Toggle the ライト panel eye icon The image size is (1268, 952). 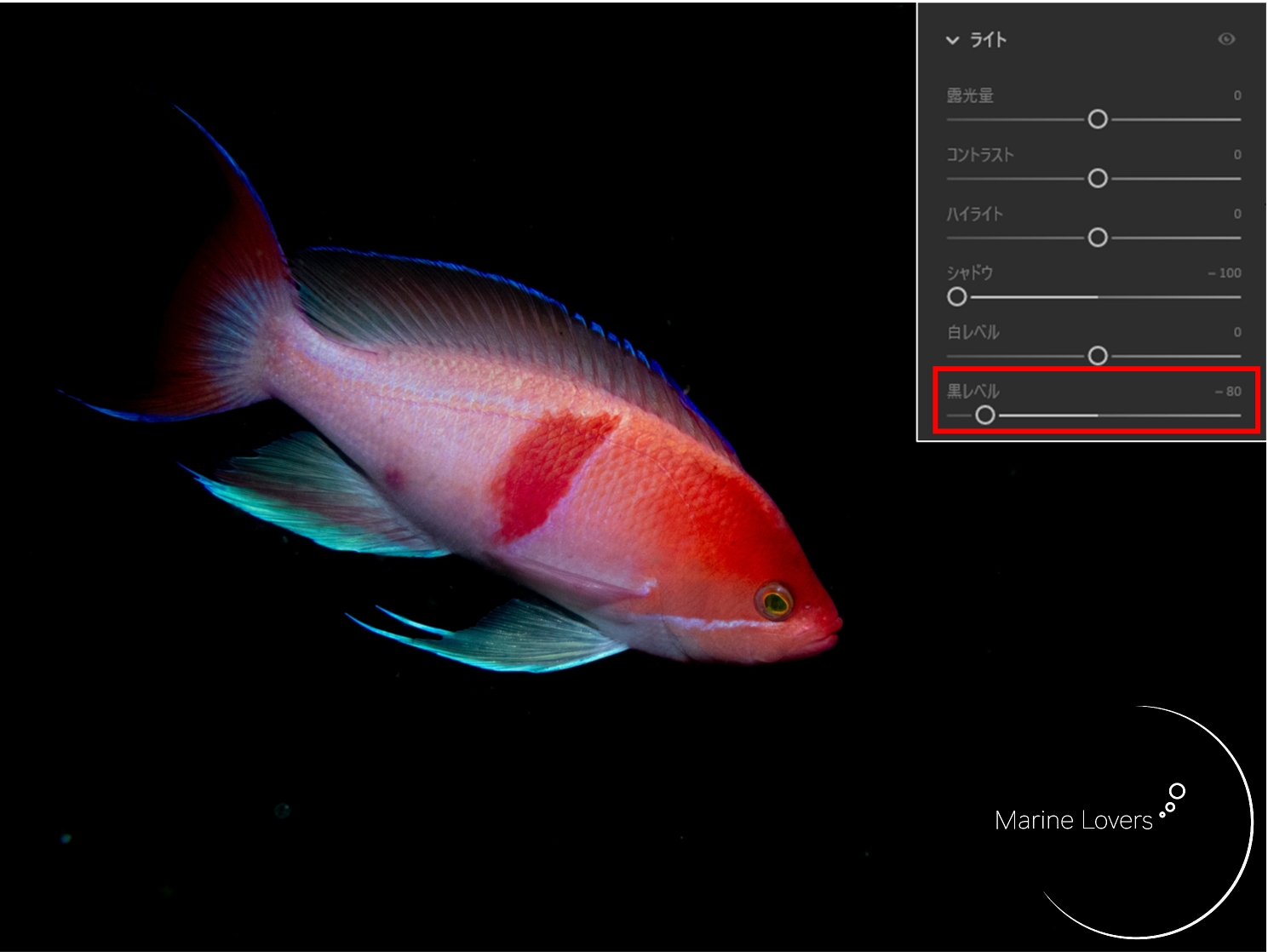(x=1226, y=39)
